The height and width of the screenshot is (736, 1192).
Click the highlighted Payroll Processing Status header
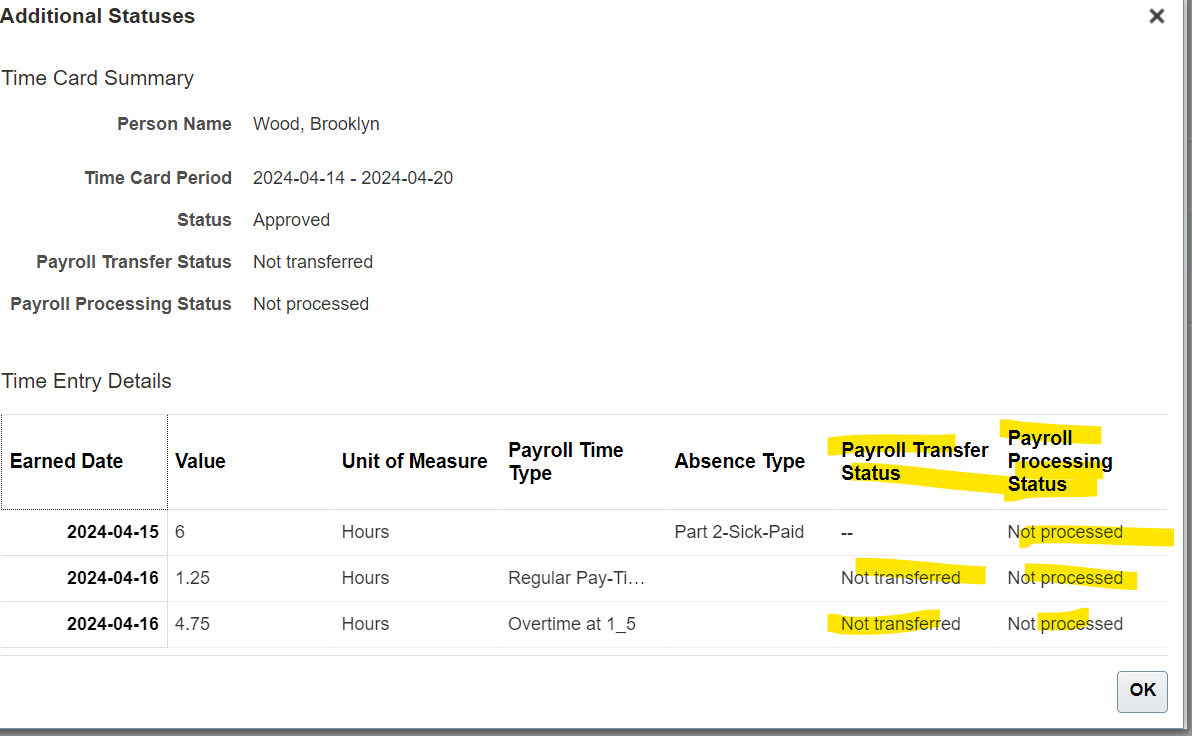(x=1059, y=461)
